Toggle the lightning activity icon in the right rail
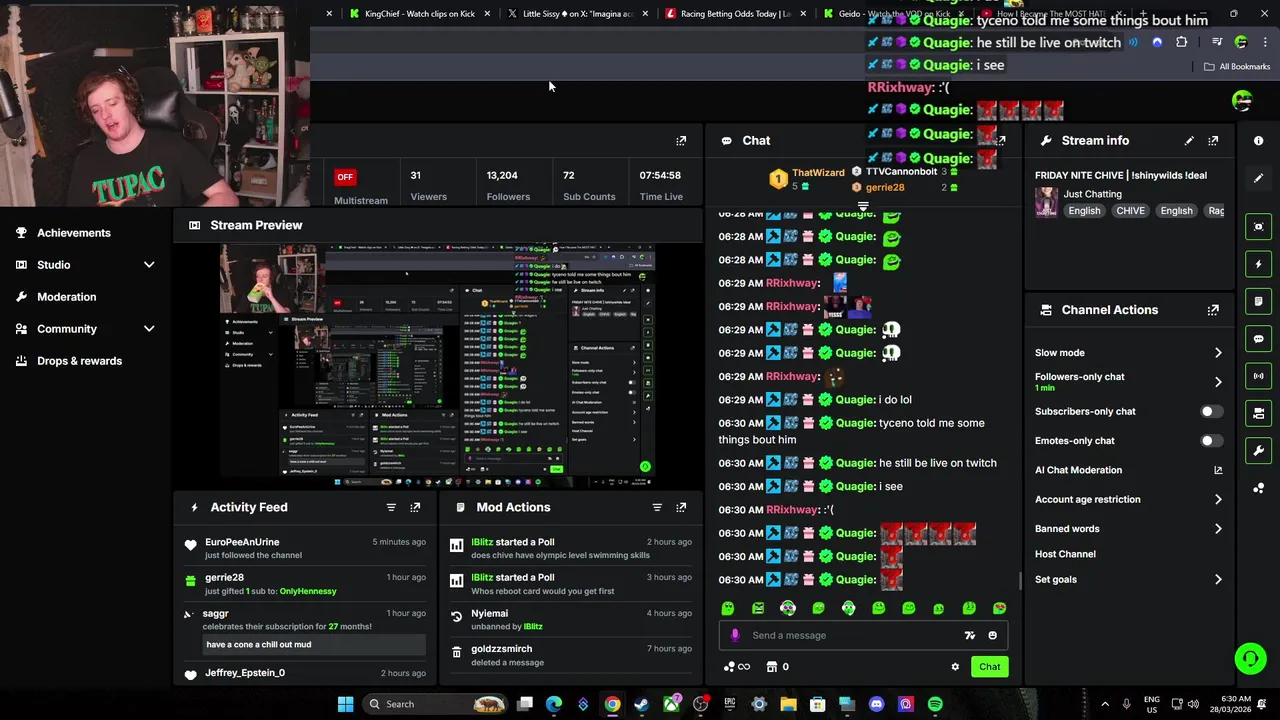The height and width of the screenshot is (720, 1280). 1259,264
